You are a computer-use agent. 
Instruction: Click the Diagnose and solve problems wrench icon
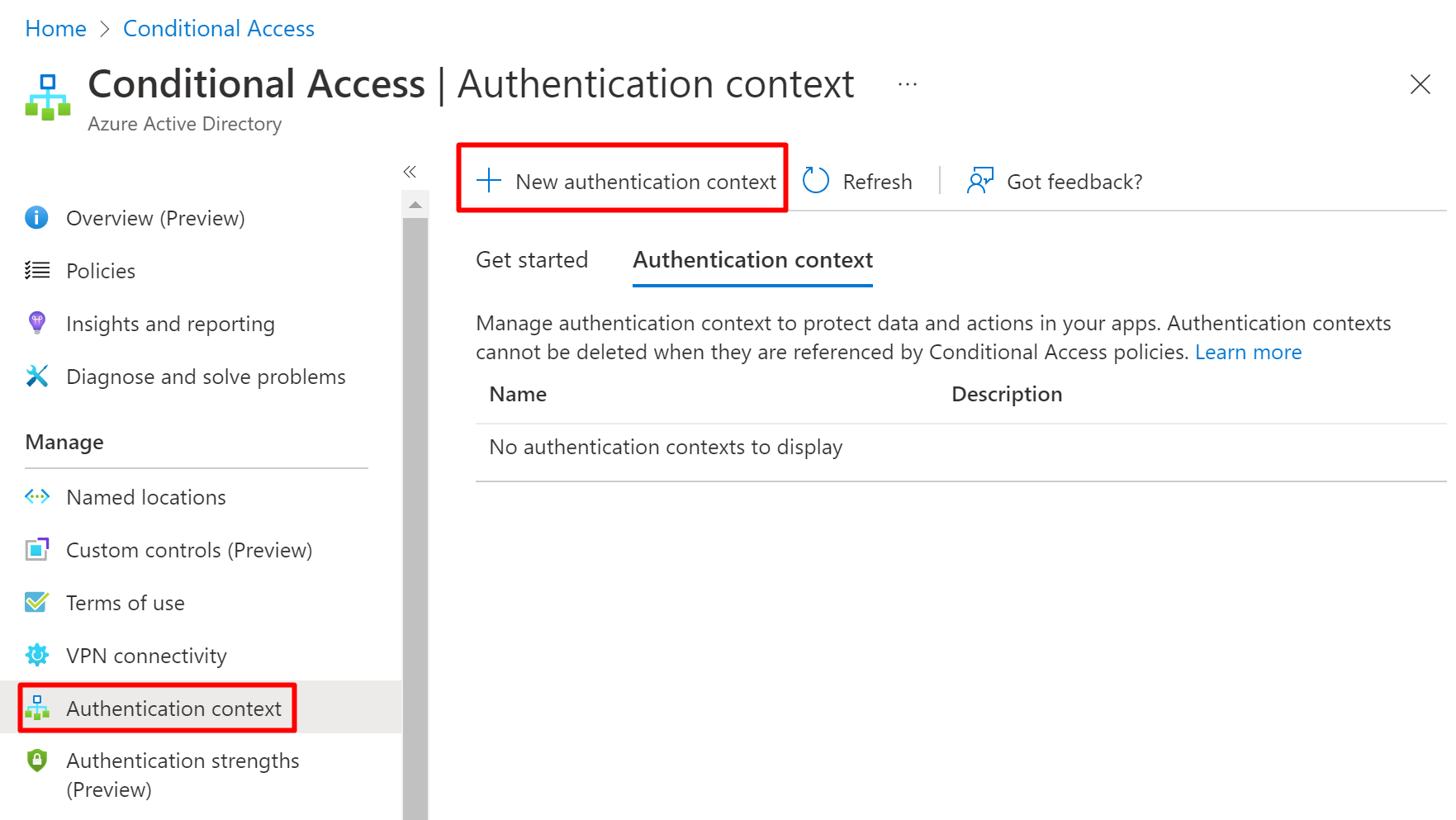click(x=36, y=377)
